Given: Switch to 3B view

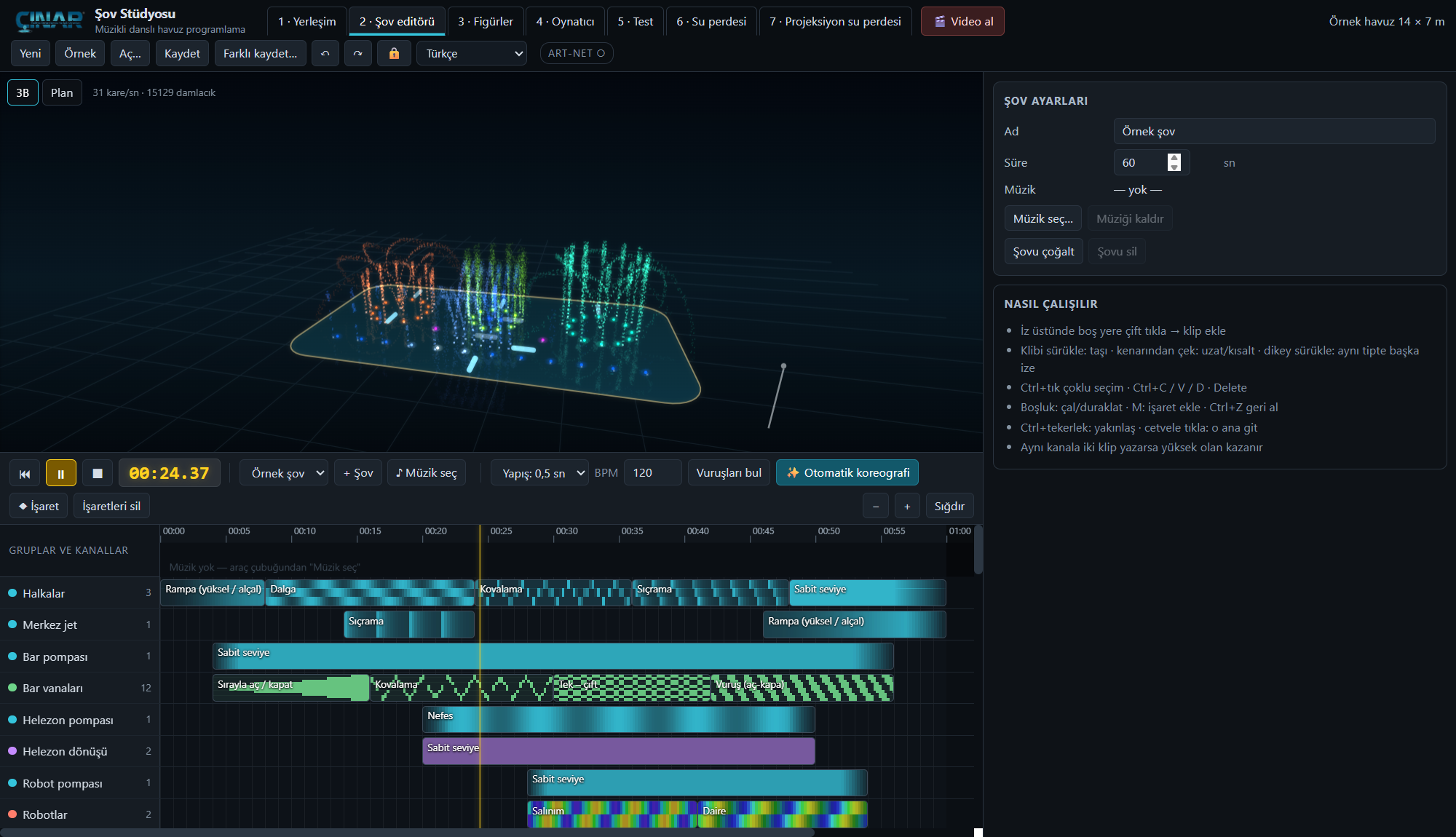Looking at the screenshot, I should coord(23,92).
